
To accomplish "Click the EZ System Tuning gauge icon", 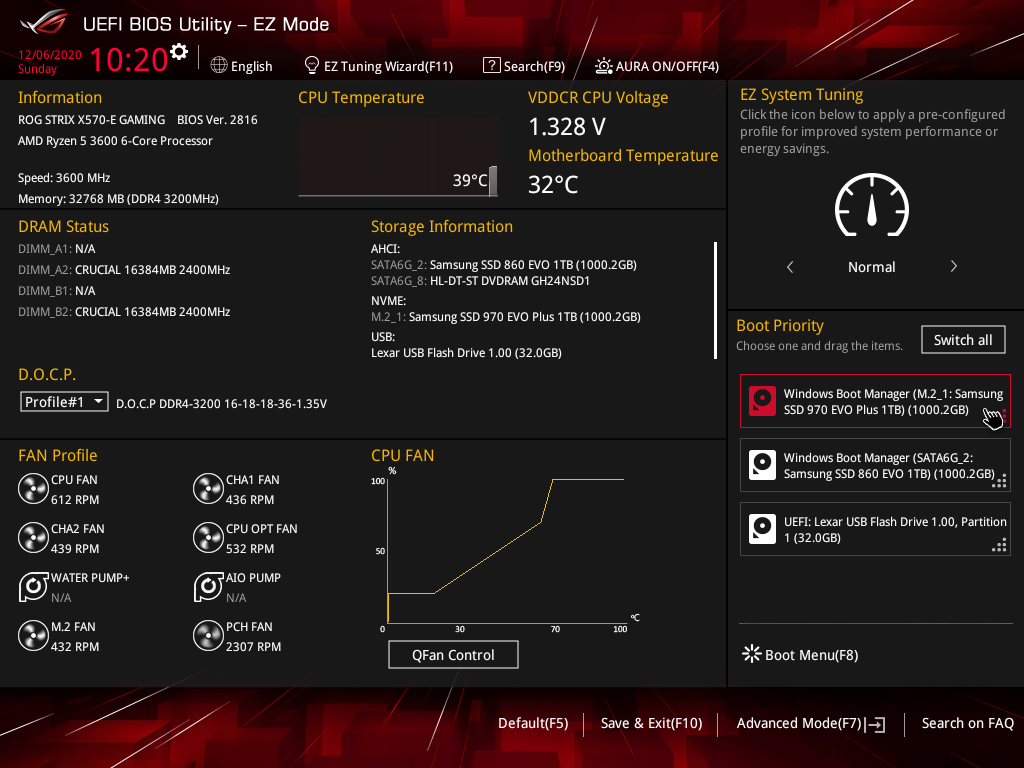I will point(872,205).
